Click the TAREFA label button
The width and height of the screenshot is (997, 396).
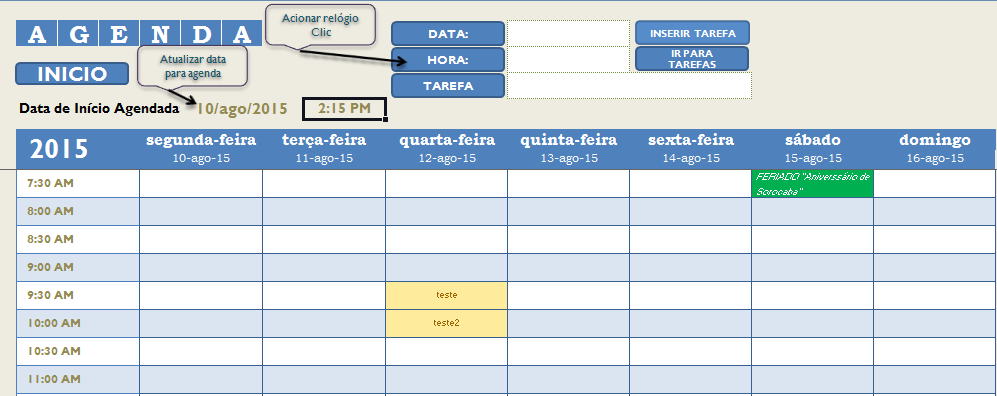[x=448, y=86]
